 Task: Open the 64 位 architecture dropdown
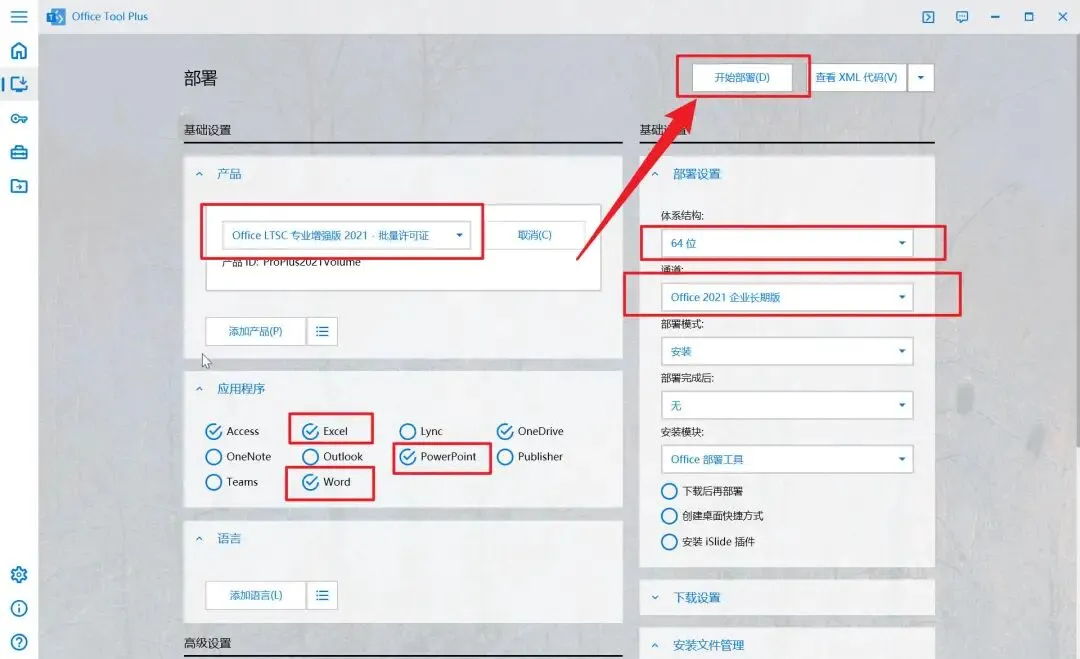click(787, 243)
